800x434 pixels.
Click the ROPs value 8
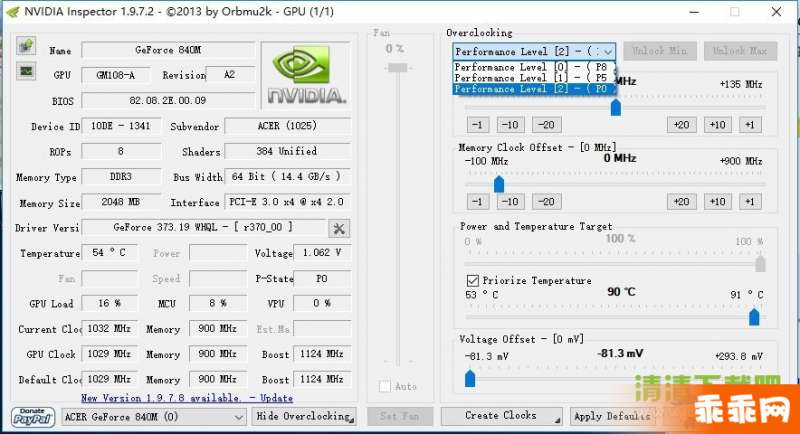(121, 151)
